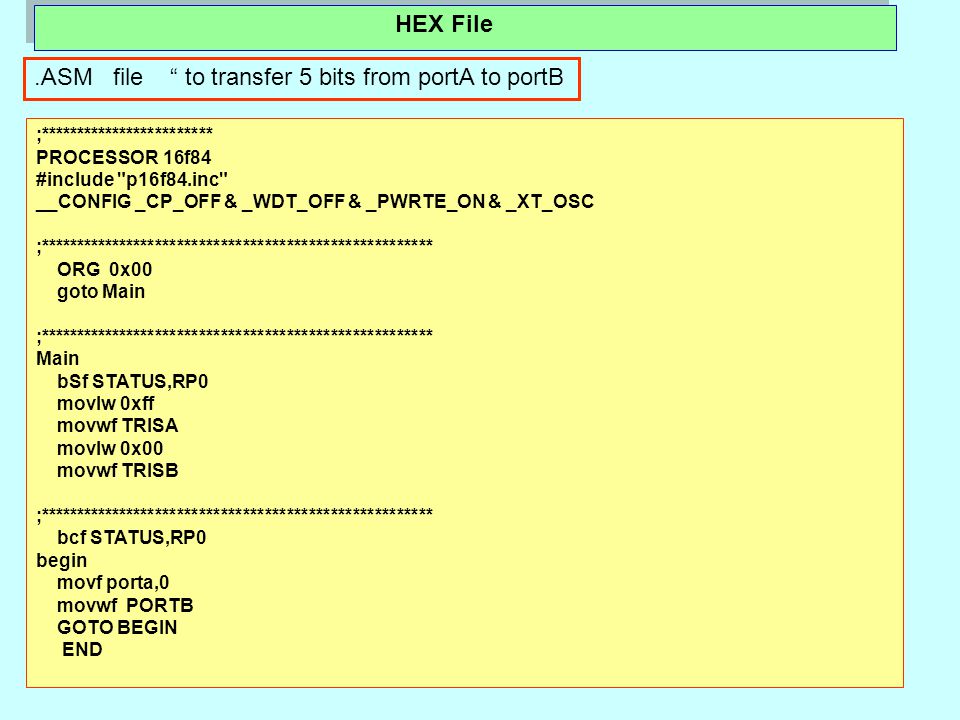Click the 'END' directive
960x720 pixels.
(82, 650)
